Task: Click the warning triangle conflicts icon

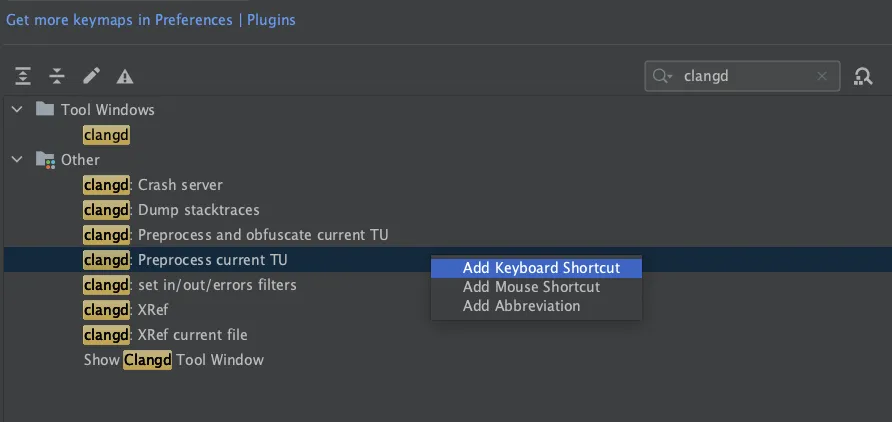Action: coord(125,76)
